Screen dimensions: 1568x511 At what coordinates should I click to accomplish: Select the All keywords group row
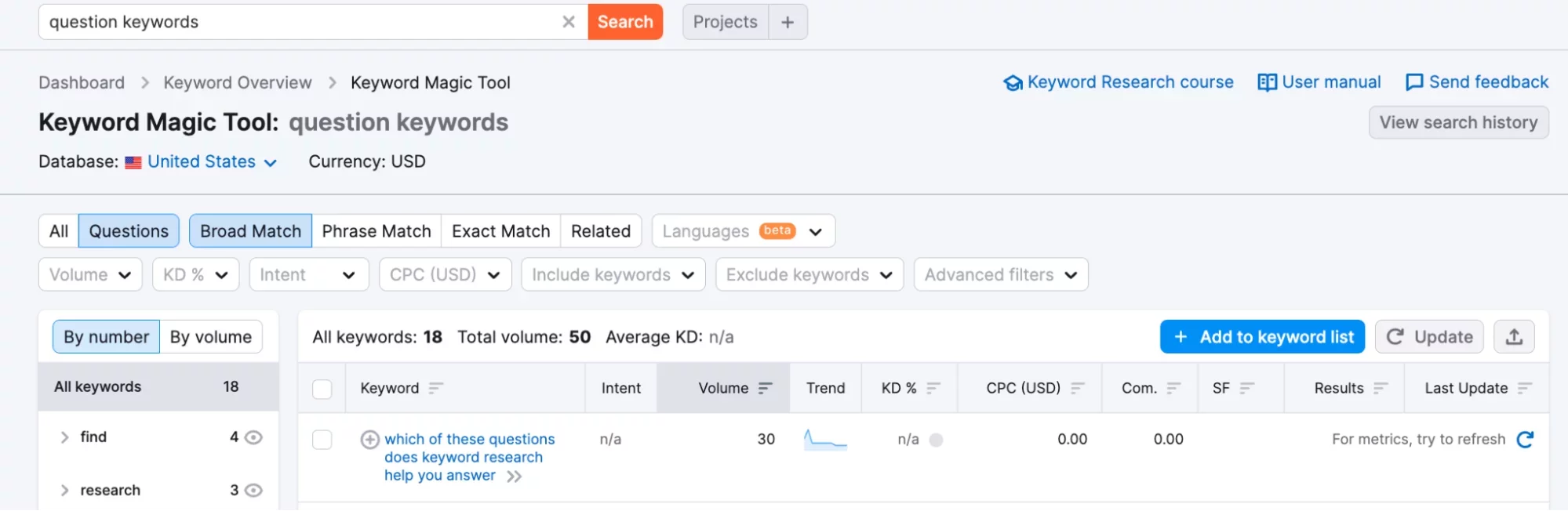(x=158, y=386)
